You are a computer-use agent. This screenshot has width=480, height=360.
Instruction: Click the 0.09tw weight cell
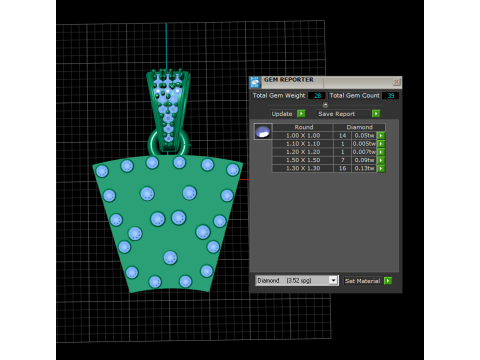(364, 160)
